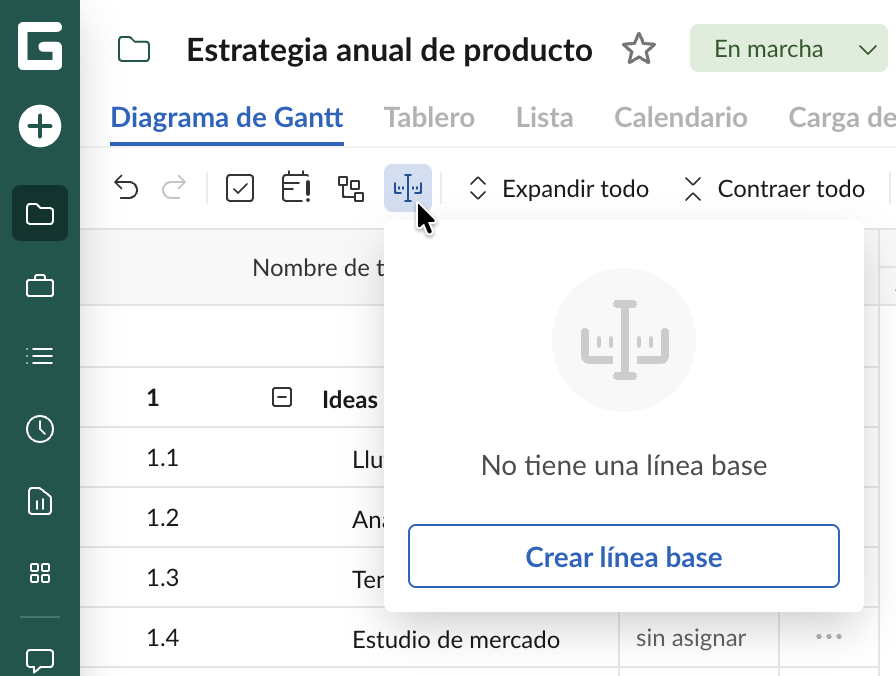Click the project folder icon beside title

click(x=134, y=49)
